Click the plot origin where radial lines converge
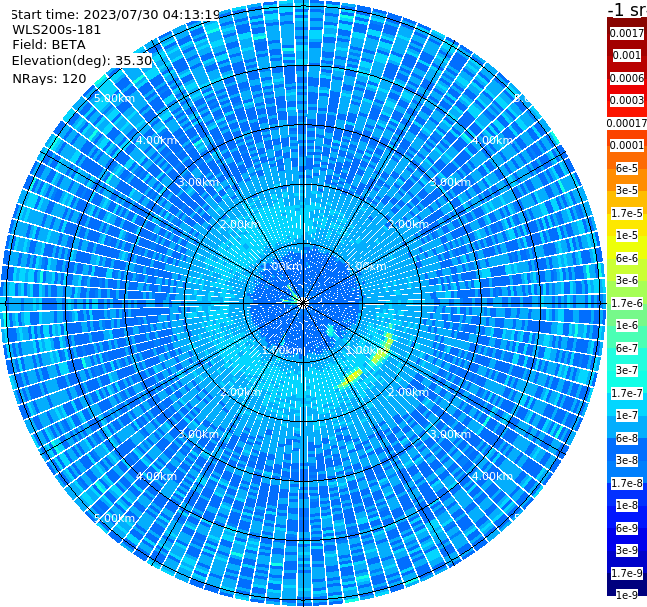Viewport: 647px width, 607px height. coord(303,303)
